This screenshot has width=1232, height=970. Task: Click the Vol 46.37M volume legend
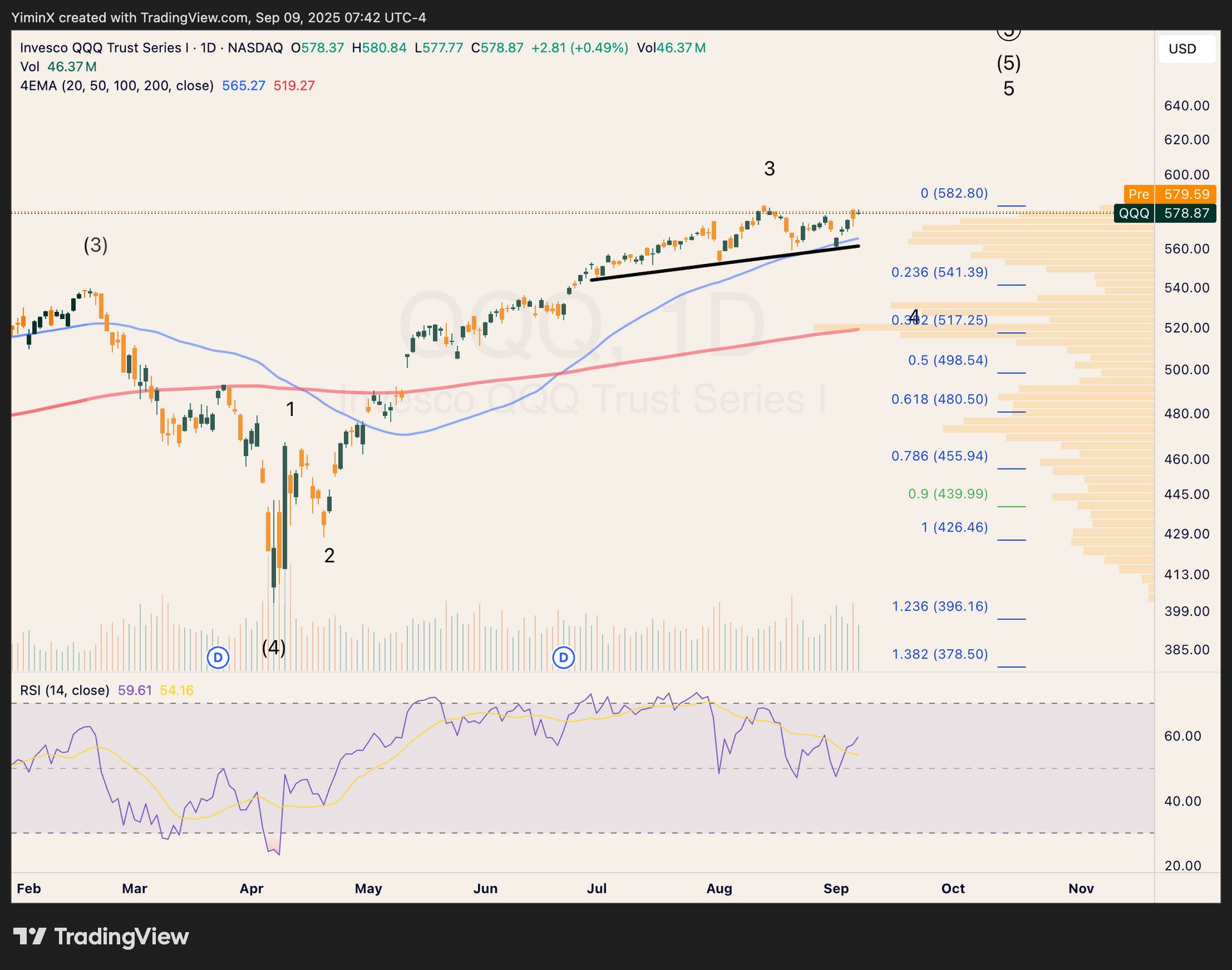tap(58, 67)
